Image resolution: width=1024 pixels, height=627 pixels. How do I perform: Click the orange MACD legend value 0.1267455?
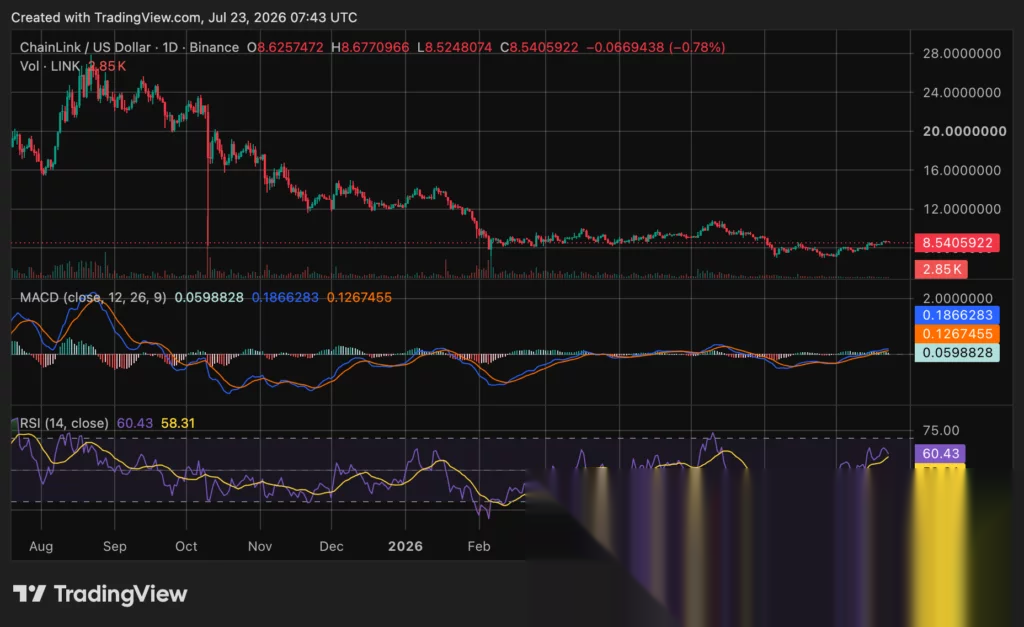tap(359, 297)
